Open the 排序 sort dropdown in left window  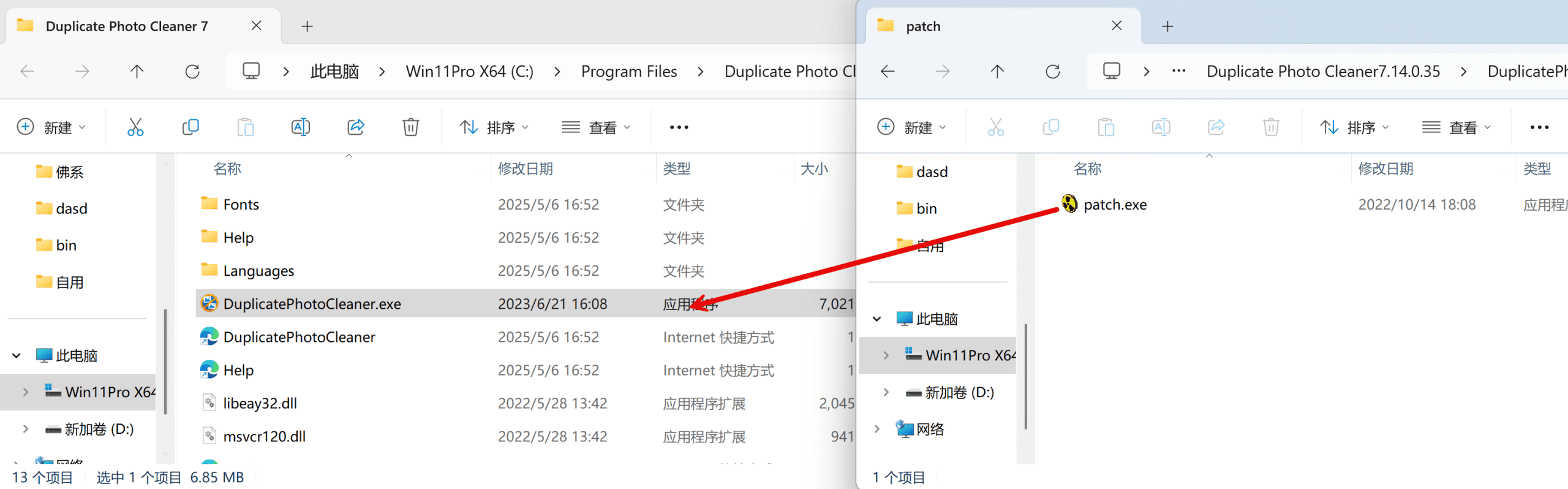pos(494,127)
